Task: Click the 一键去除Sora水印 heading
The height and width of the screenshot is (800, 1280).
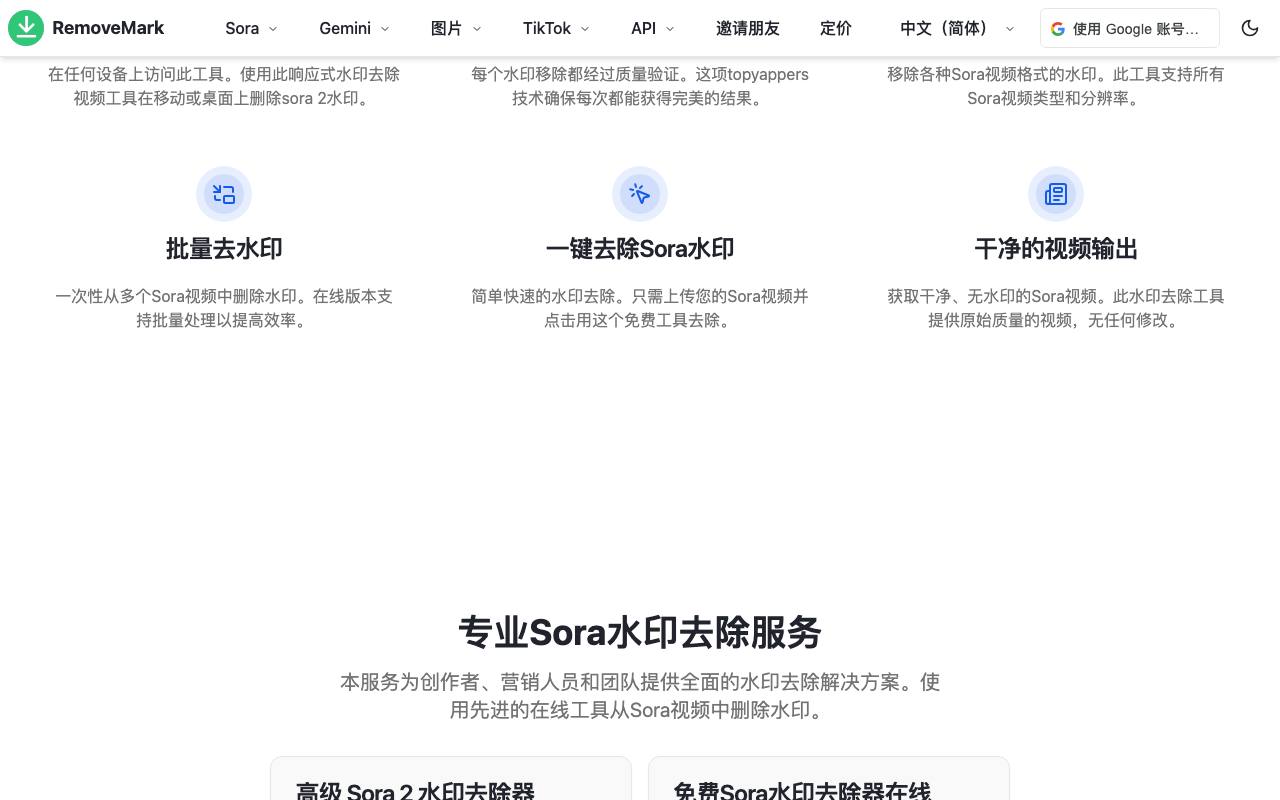Action: pyautogui.click(x=640, y=249)
